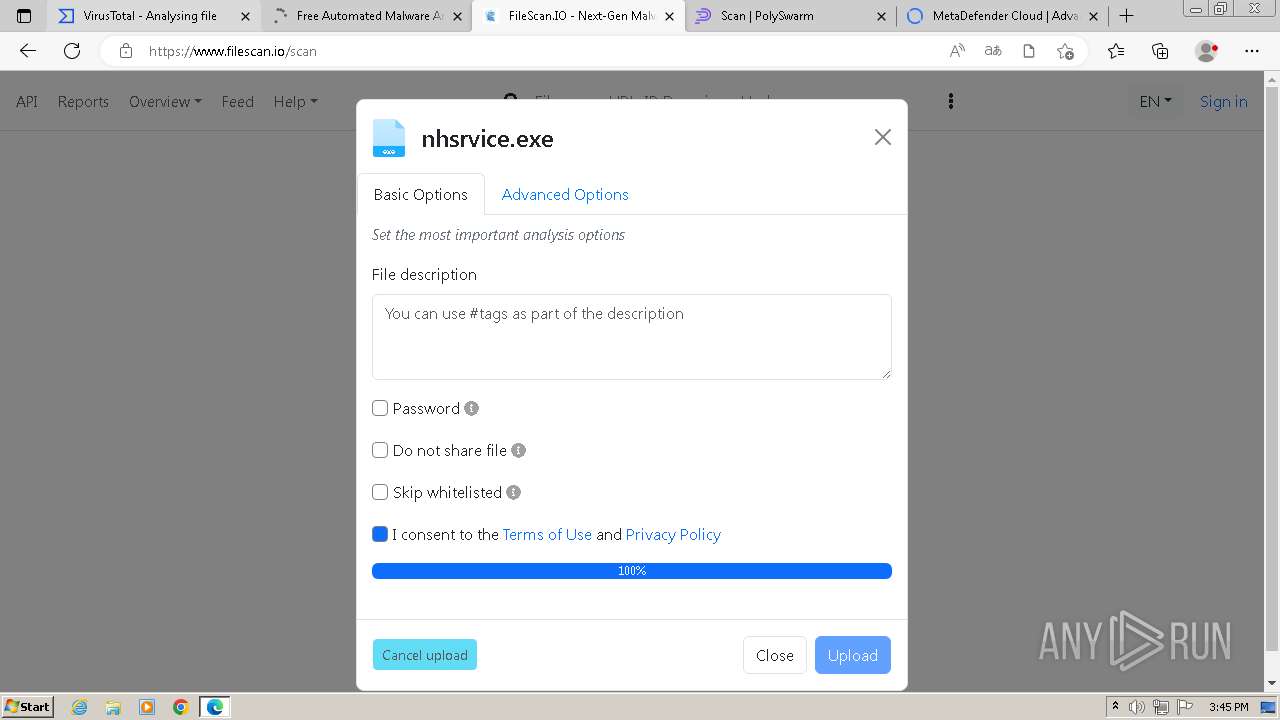This screenshot has height=720, width=1280.
Task: Open Reports page
Action: 83,101
